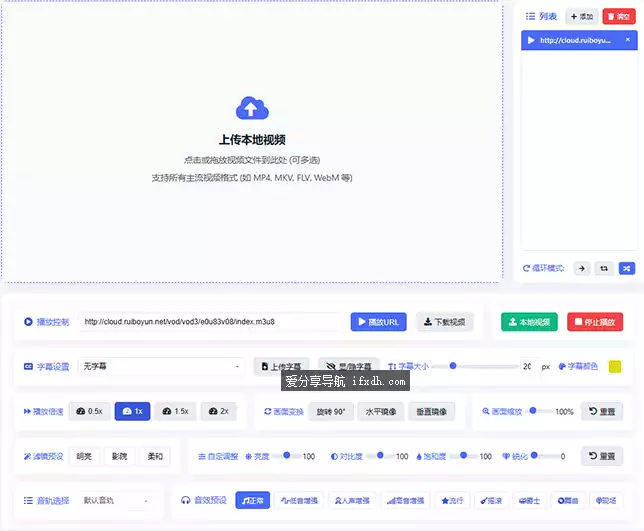644x531 pixels.
Task: Click the 上传本地视频 upload heading
Action: [x=252, y=140]
